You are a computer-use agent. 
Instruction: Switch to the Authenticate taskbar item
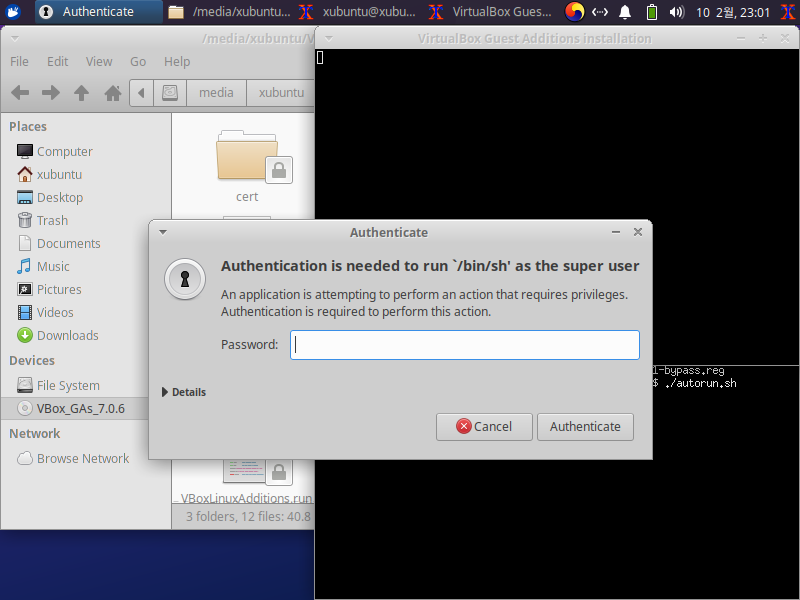pyautogui.click(x=98, y=12)
